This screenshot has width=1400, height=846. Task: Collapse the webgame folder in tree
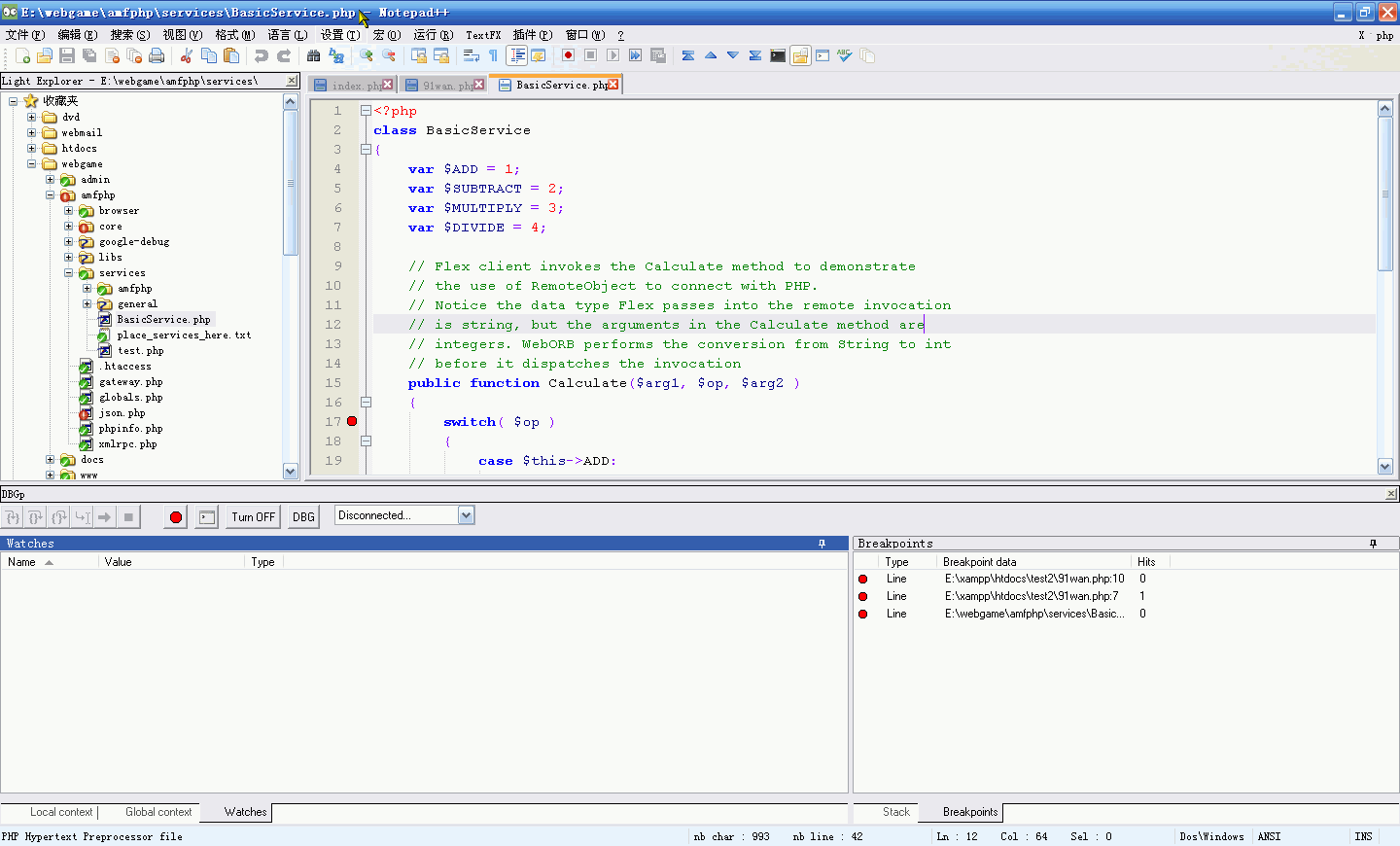click(32, 164)
